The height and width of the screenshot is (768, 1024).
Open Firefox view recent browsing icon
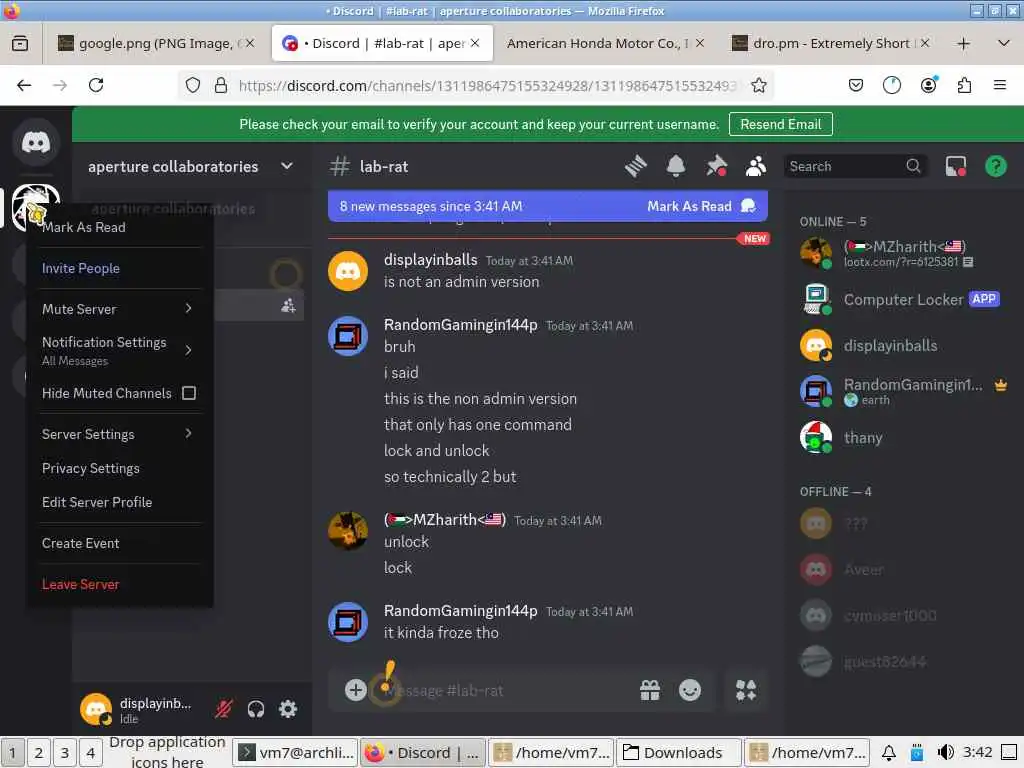[20, 44]
